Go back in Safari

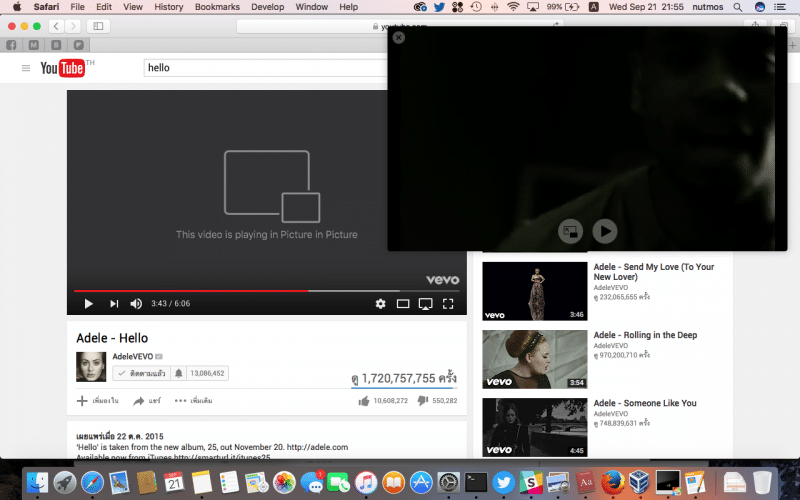pyautogui.click(x=56, y=26)
